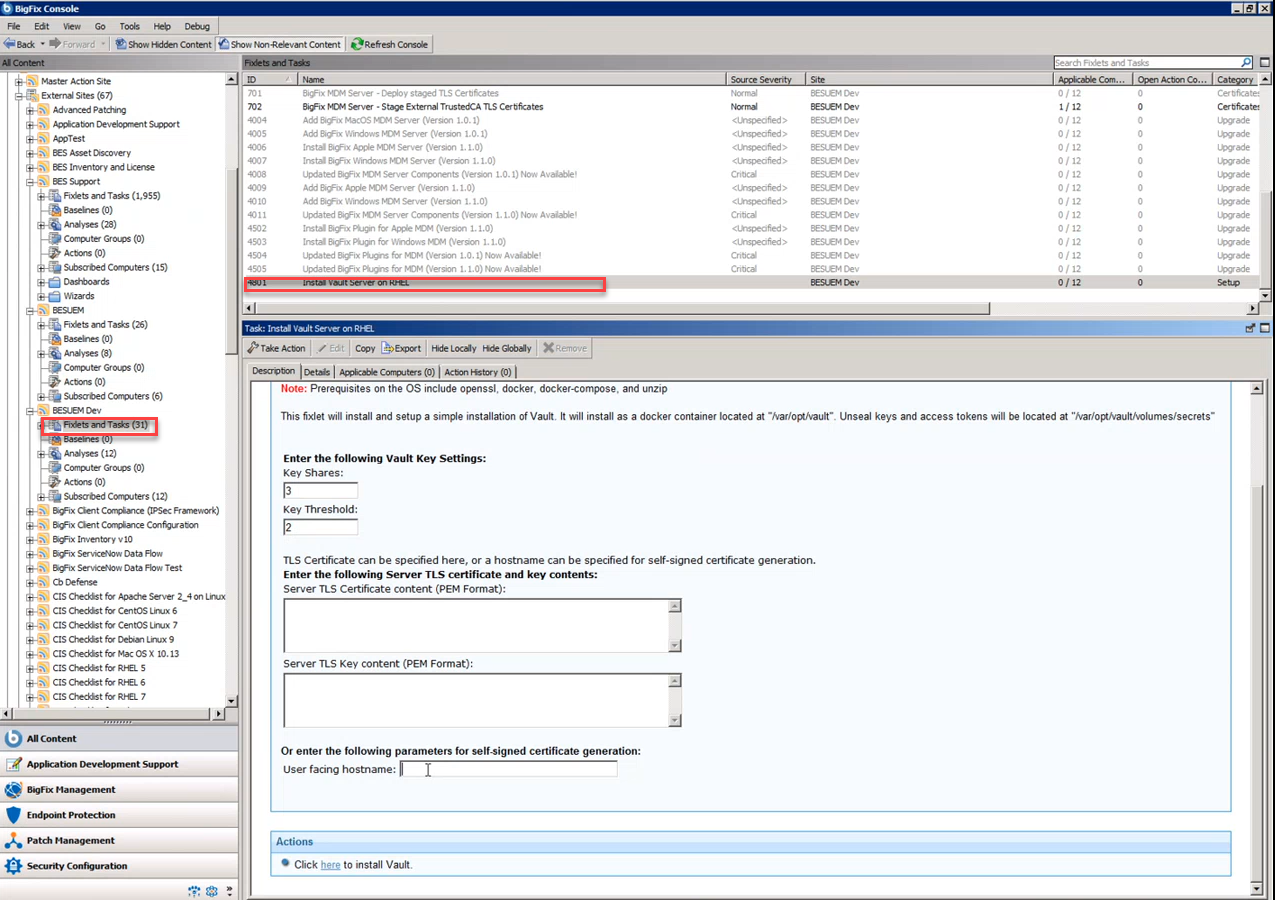This screenshot has width=1275, height=900.
Task: Select Subscribed Computers (15)
Action: (x=115, y=267)
